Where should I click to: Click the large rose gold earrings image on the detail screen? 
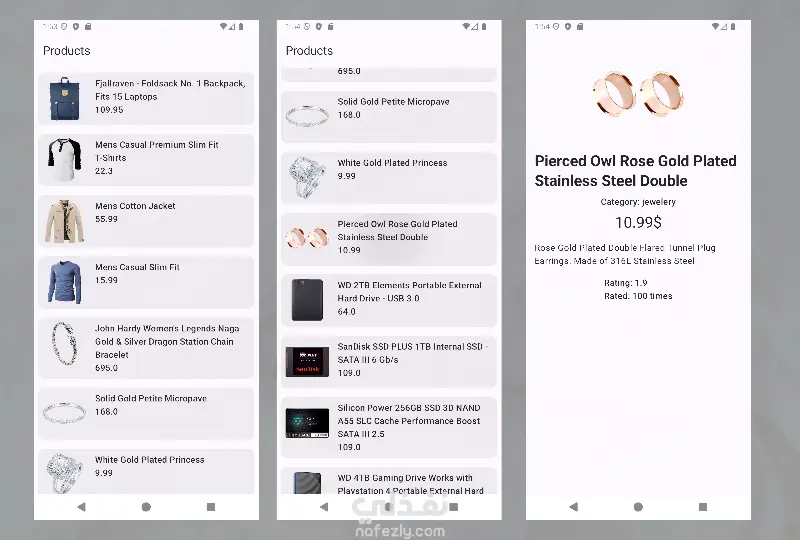click(x=638, y=94)
